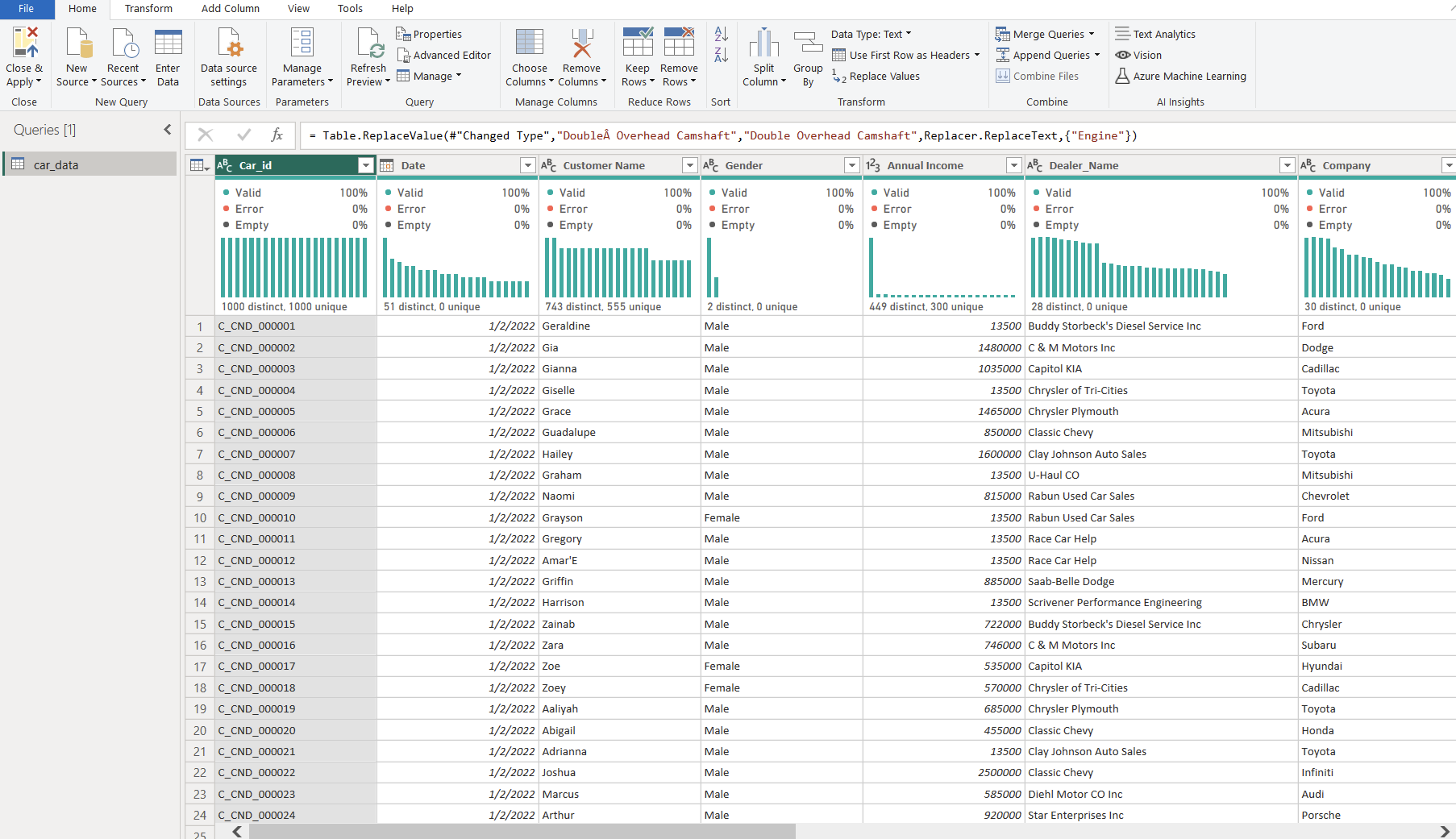The height and width of the screenshot is (839, 1456).
Task: Select the cell C_CND_000005
Action: point(296,411)
